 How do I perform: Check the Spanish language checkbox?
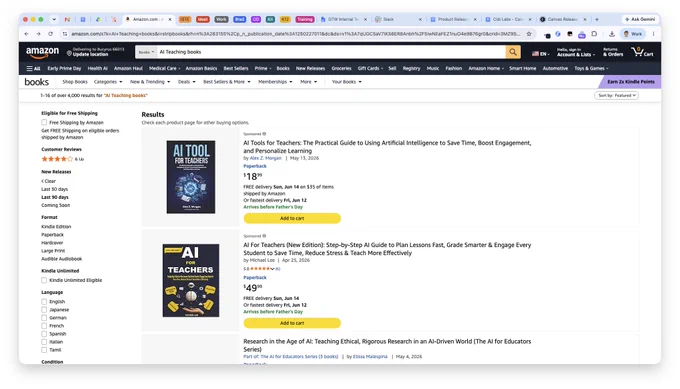(44, 334)
